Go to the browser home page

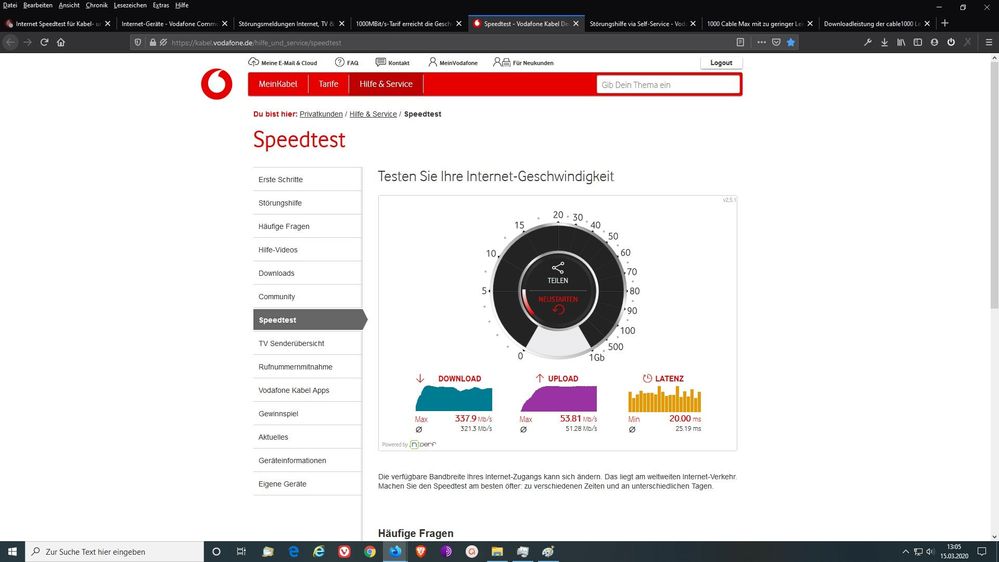(61, 42)
